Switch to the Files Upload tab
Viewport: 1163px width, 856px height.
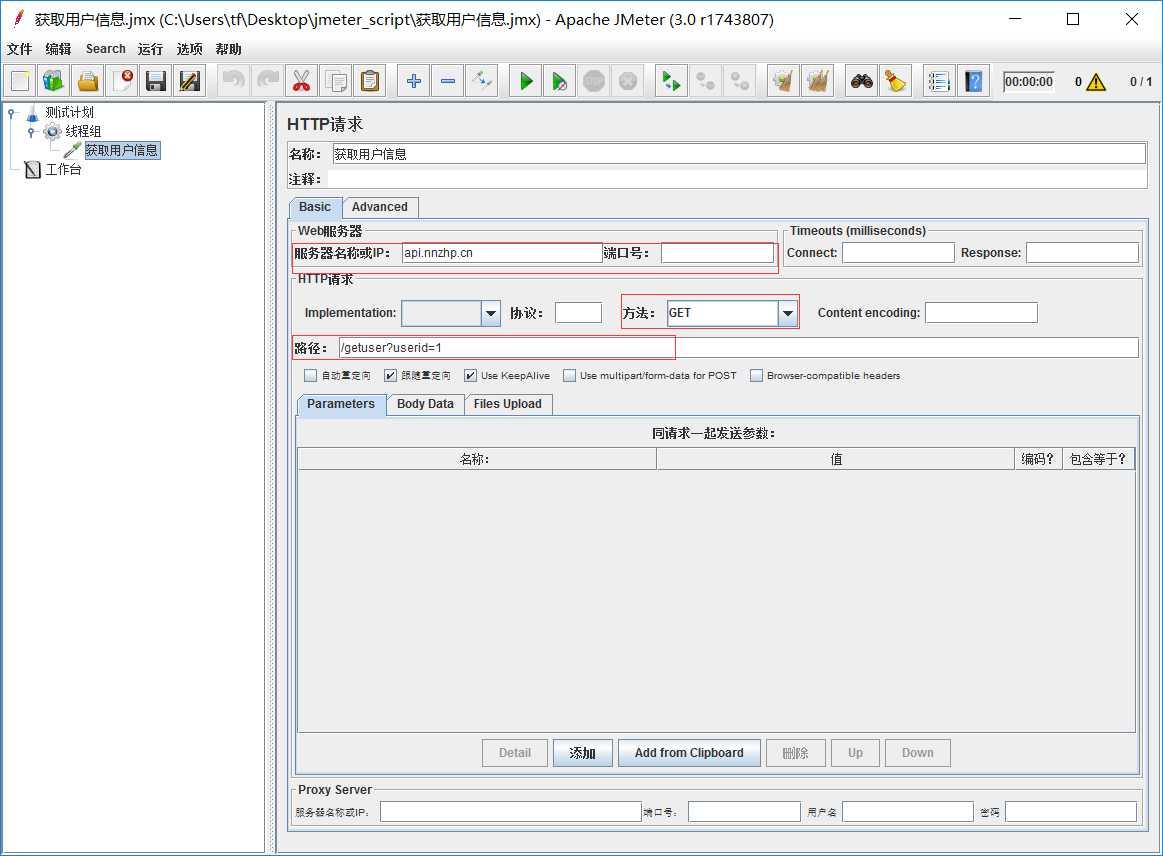[507, 404]
